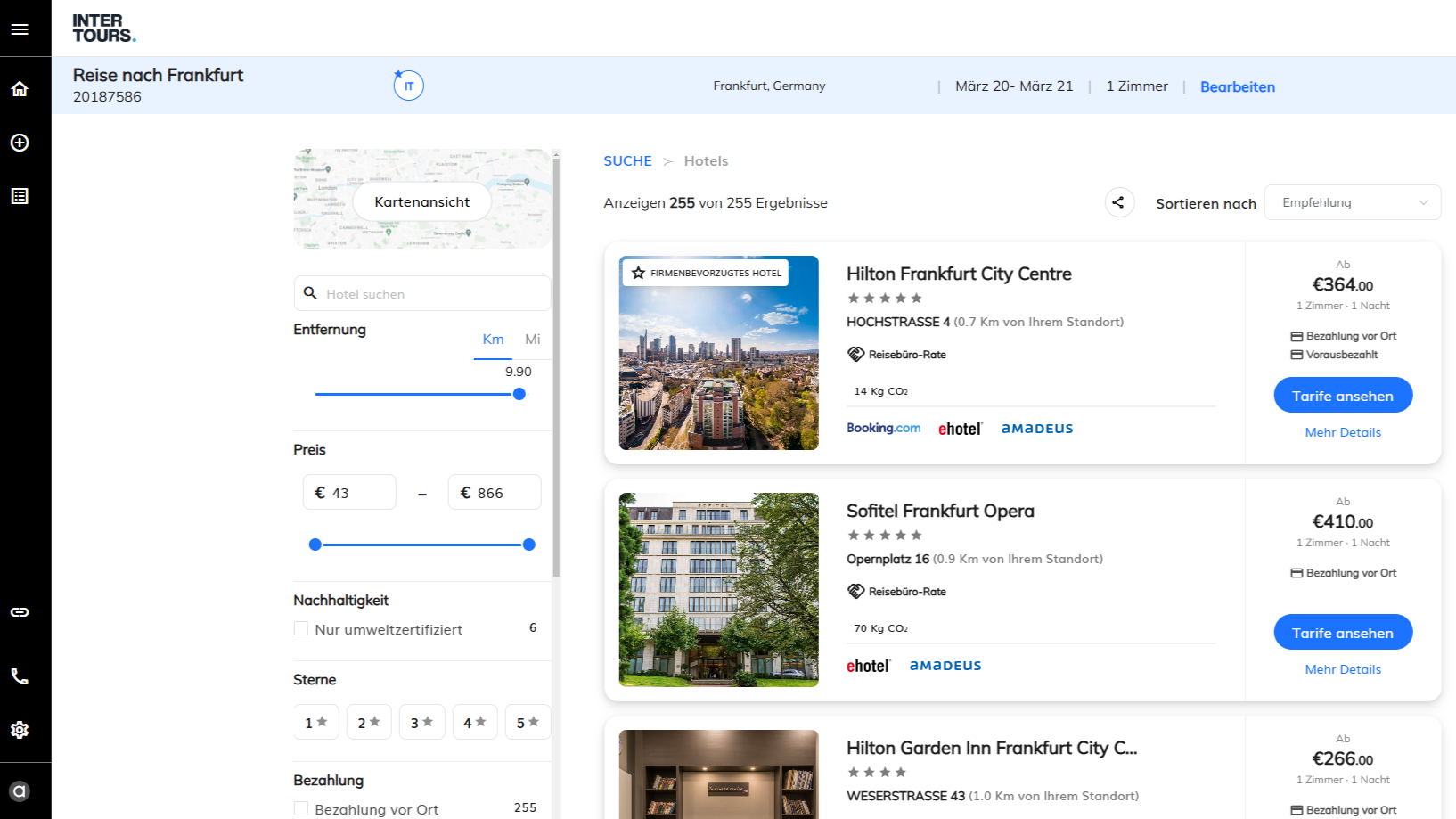This screenshot has width=1456, height=819.
Task: Go to home via sidebar icon
Action: pos(20,89)
